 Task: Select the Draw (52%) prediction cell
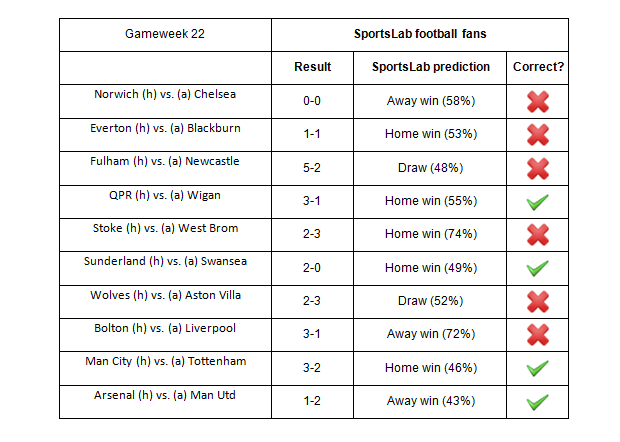click(430, 301)
